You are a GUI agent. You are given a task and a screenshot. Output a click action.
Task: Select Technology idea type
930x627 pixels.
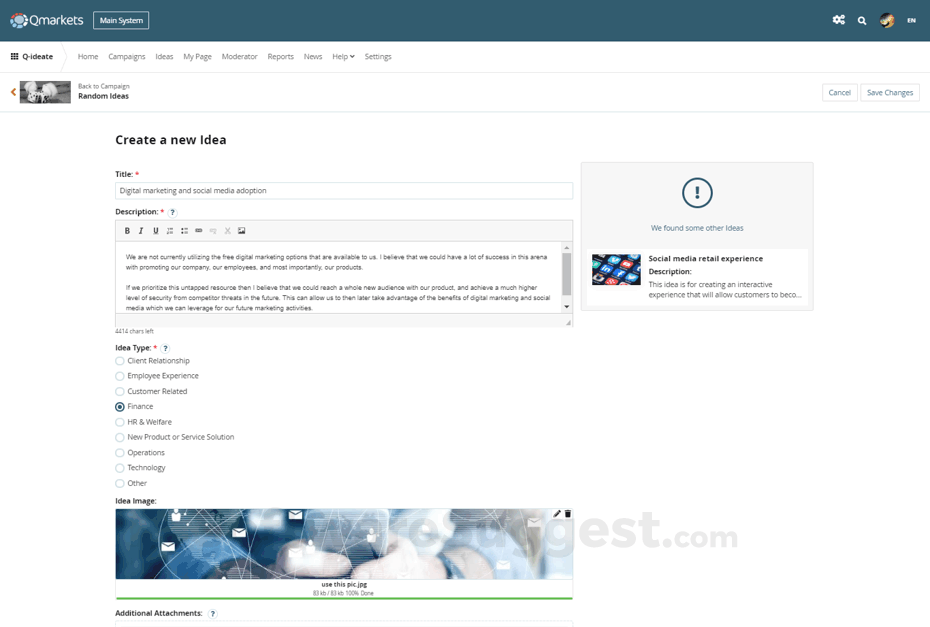(120, 468)
